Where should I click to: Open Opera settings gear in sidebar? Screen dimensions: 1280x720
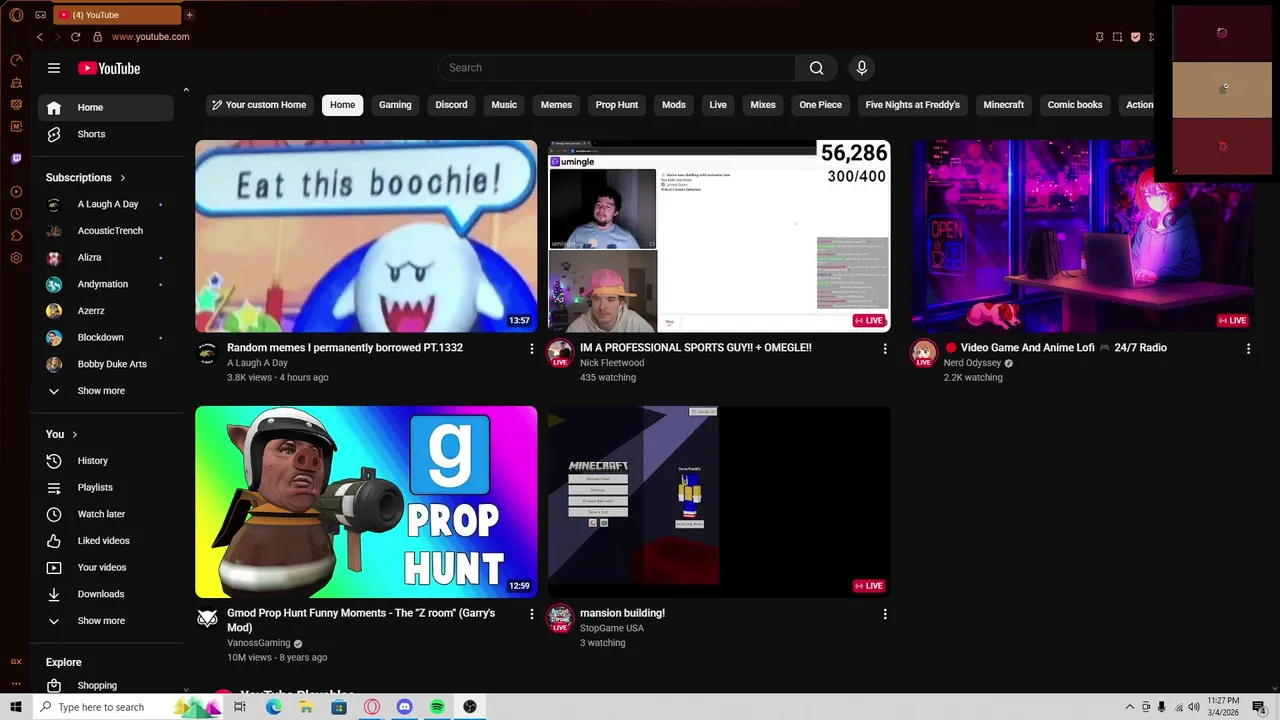pyautogui.click(x=16, y=258)
